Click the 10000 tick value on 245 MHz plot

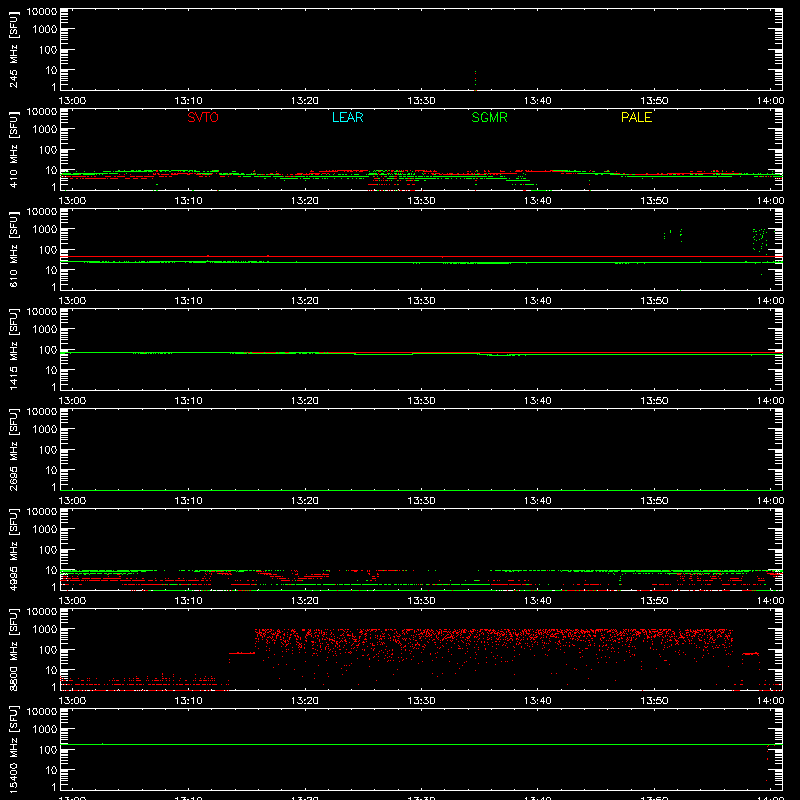[x=42, y=12]
